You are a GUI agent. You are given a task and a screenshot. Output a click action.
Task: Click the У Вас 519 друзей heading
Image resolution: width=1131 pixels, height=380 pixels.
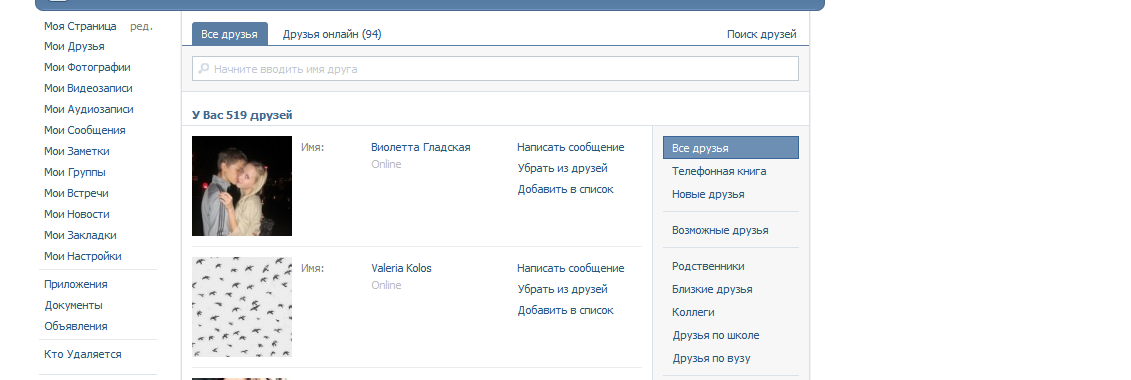click(242, 115)
